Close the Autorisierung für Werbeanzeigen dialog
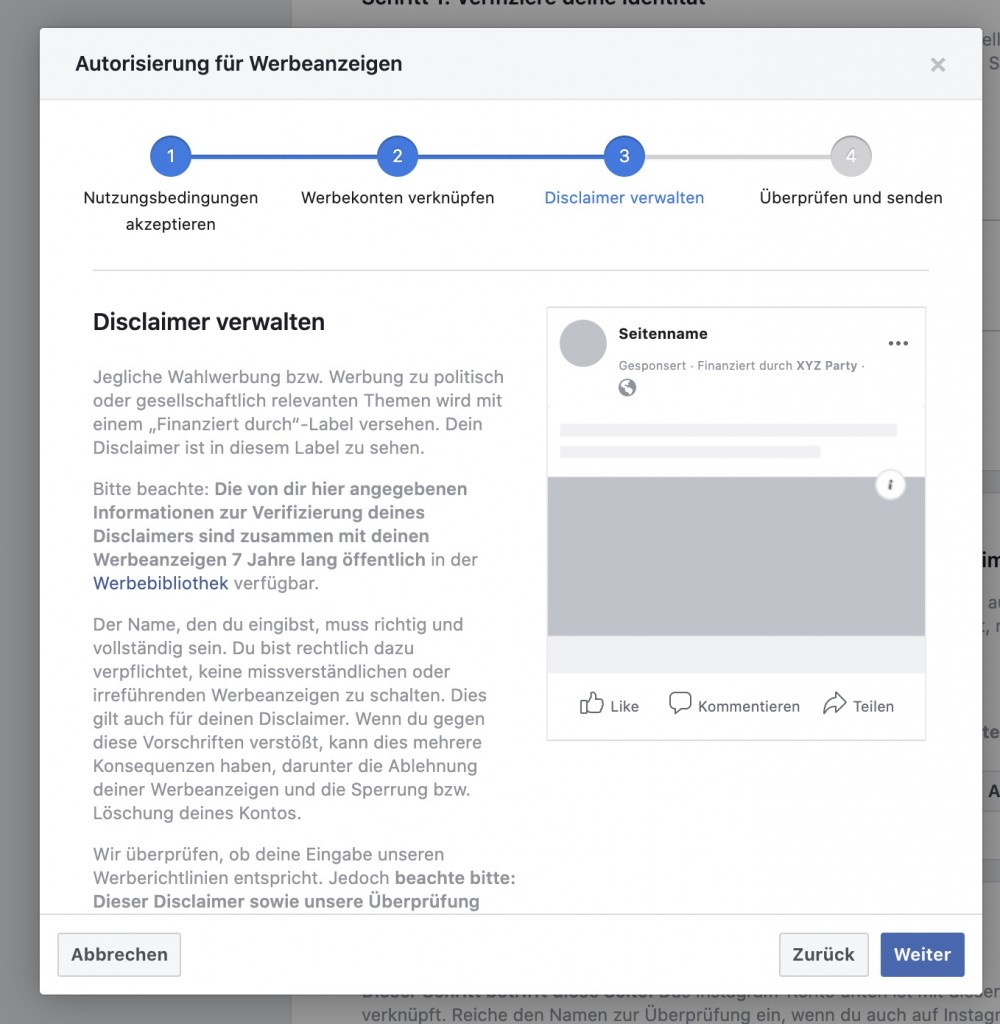The width and height of the screenshot is (1000, 1024). coord(937,65)
